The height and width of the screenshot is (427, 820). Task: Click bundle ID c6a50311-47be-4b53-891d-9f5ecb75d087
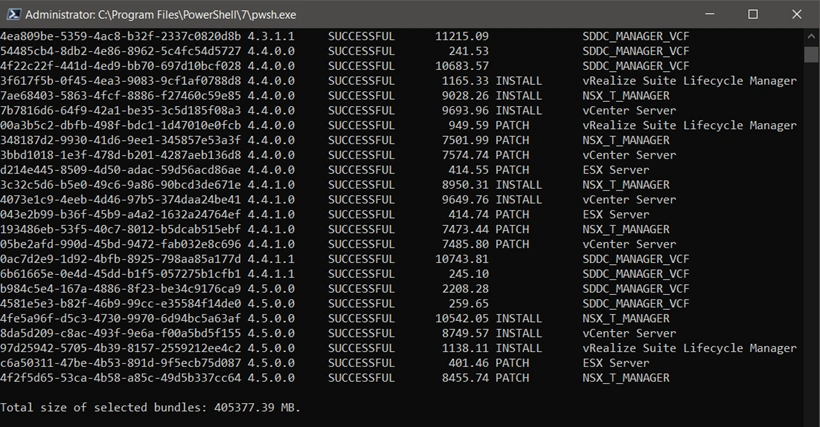[121, 363]
